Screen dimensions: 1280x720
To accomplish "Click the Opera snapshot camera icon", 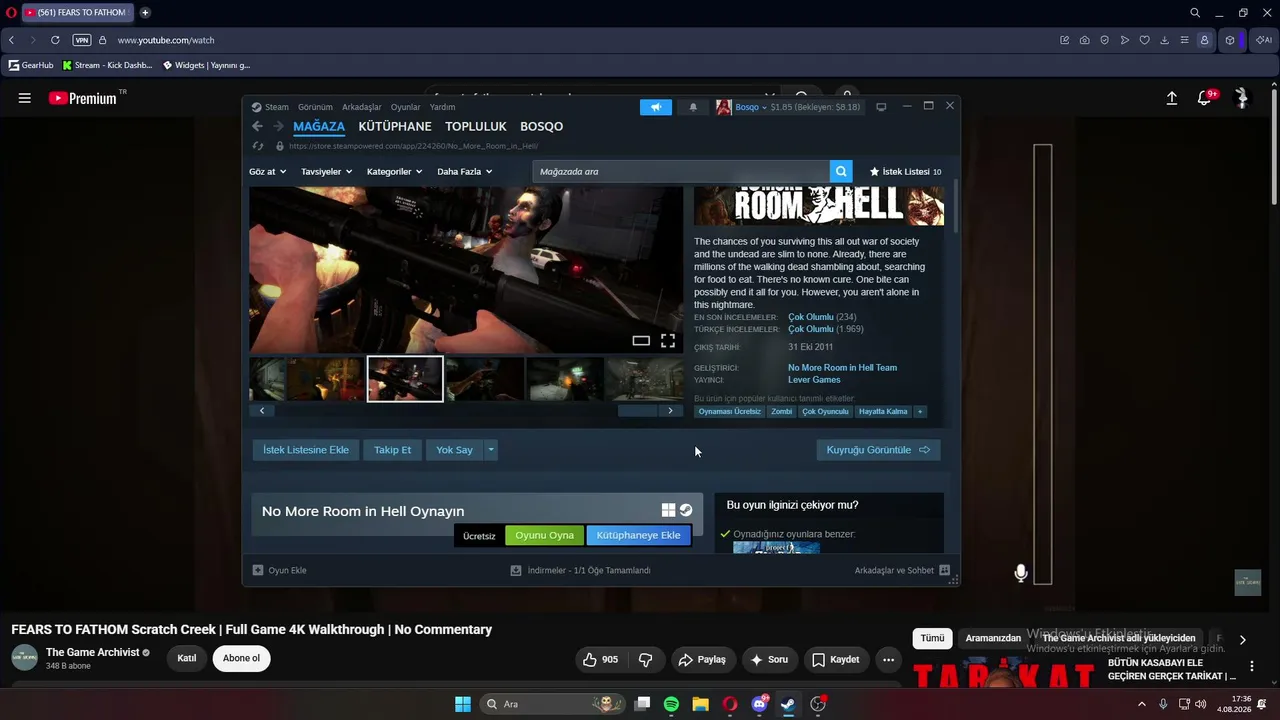I will click(1085, 40).
